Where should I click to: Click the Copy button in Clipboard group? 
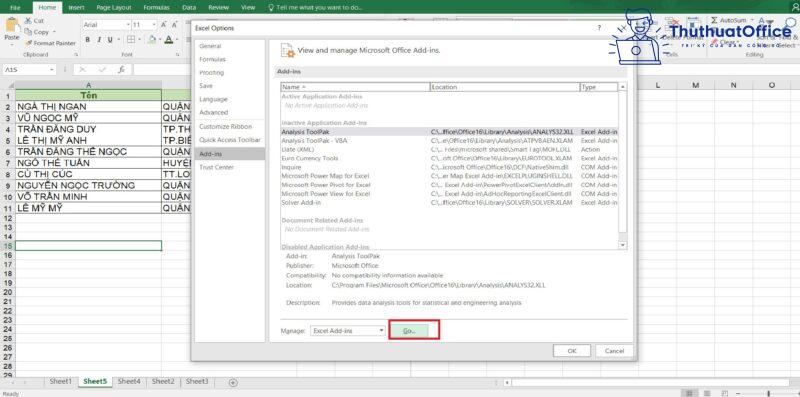click(x=37, y=32)
